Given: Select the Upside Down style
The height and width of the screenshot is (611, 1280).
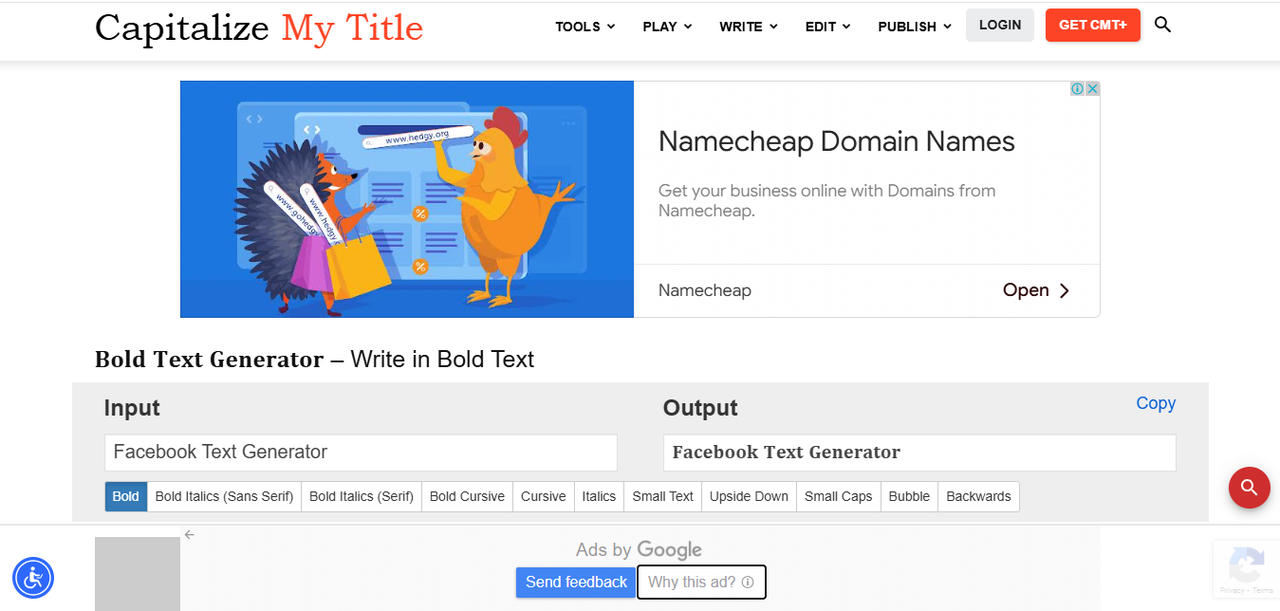Looking at the screenshot, I should click(x=749, y=496).
